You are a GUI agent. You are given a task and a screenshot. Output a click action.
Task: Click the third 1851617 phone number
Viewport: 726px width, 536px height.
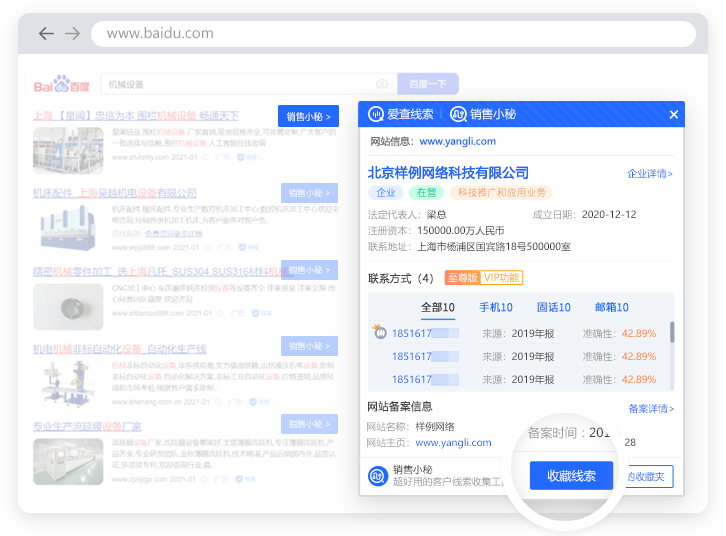(x=425, y=380)
